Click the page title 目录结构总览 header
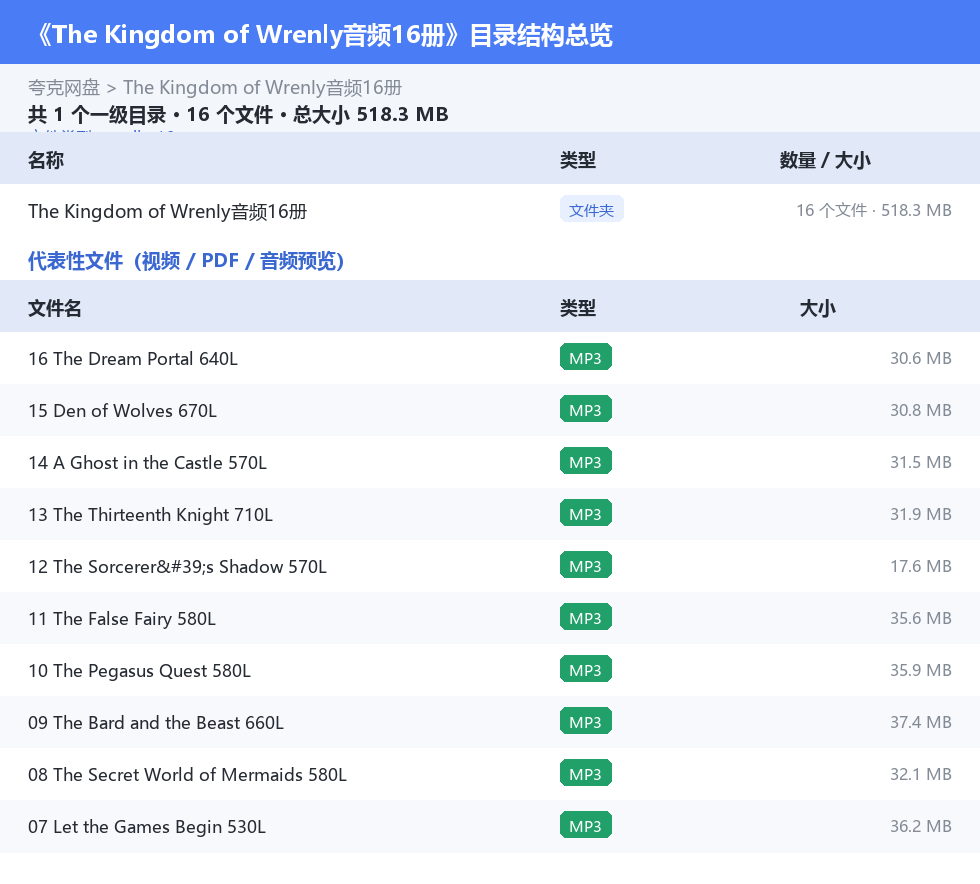The image size is (980, 884). [x=324, y=34]
